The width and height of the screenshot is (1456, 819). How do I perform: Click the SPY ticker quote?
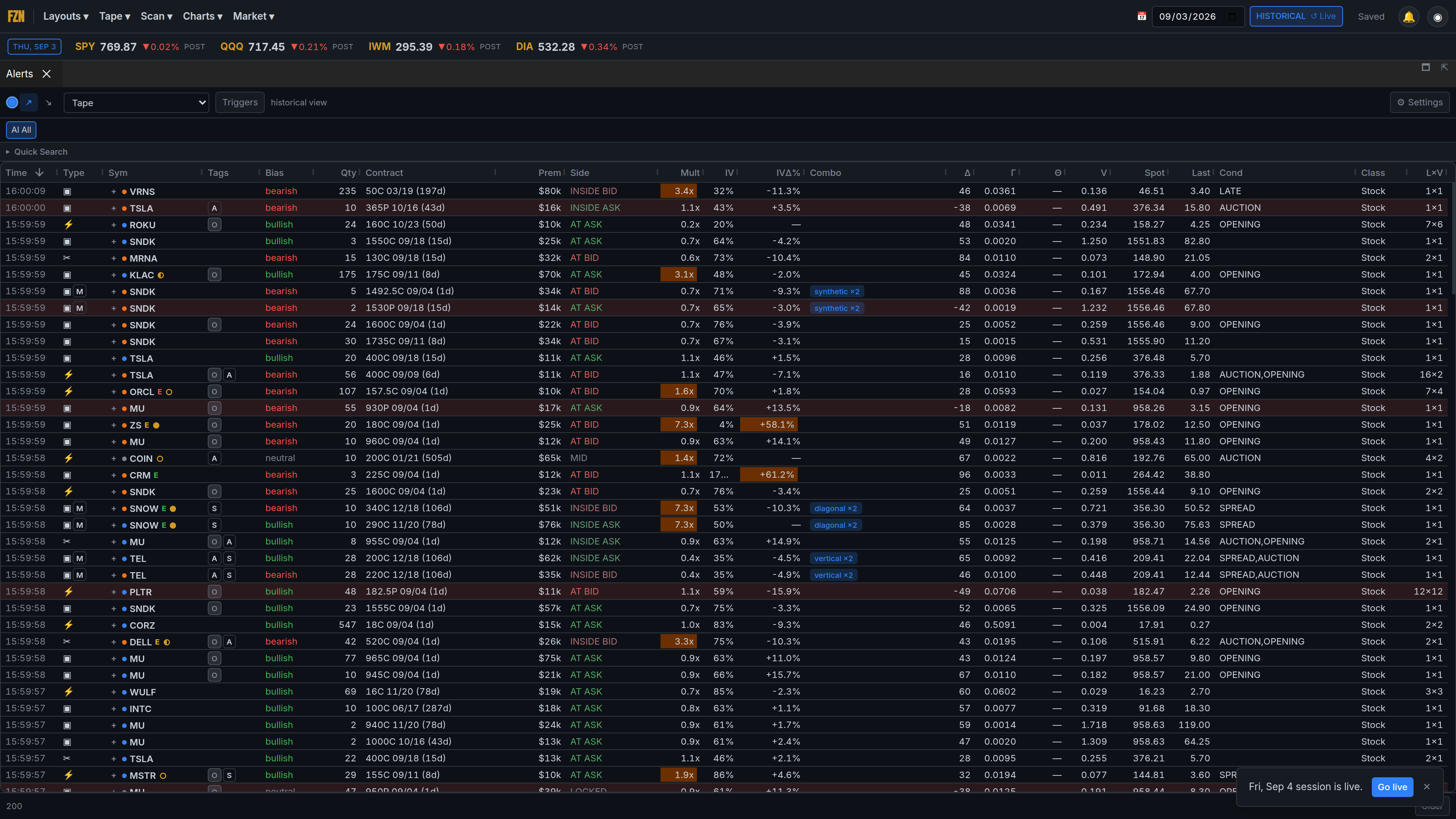click(x=140, y=47)
